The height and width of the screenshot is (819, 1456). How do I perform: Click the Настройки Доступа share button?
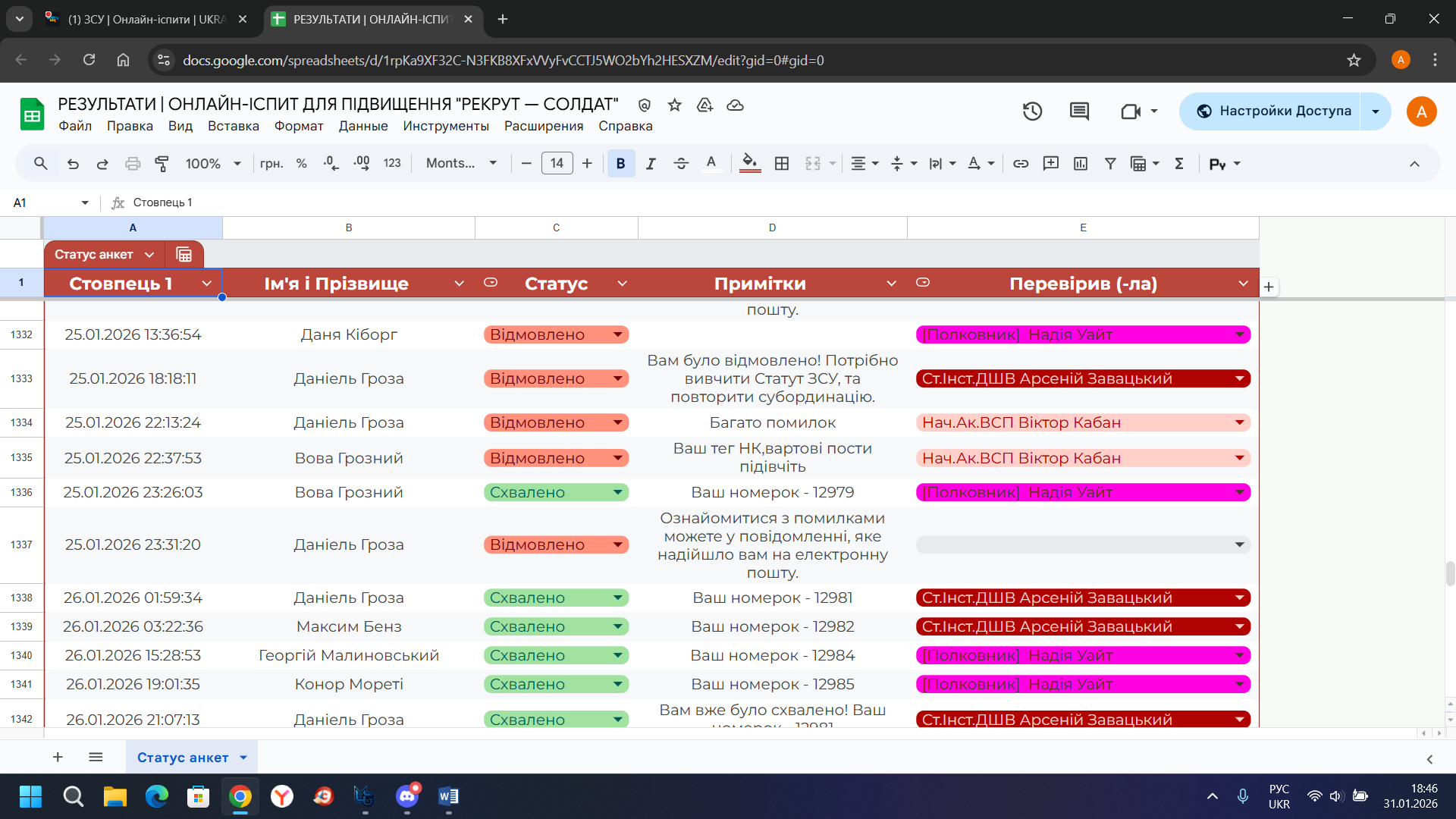coord(1273,111)
